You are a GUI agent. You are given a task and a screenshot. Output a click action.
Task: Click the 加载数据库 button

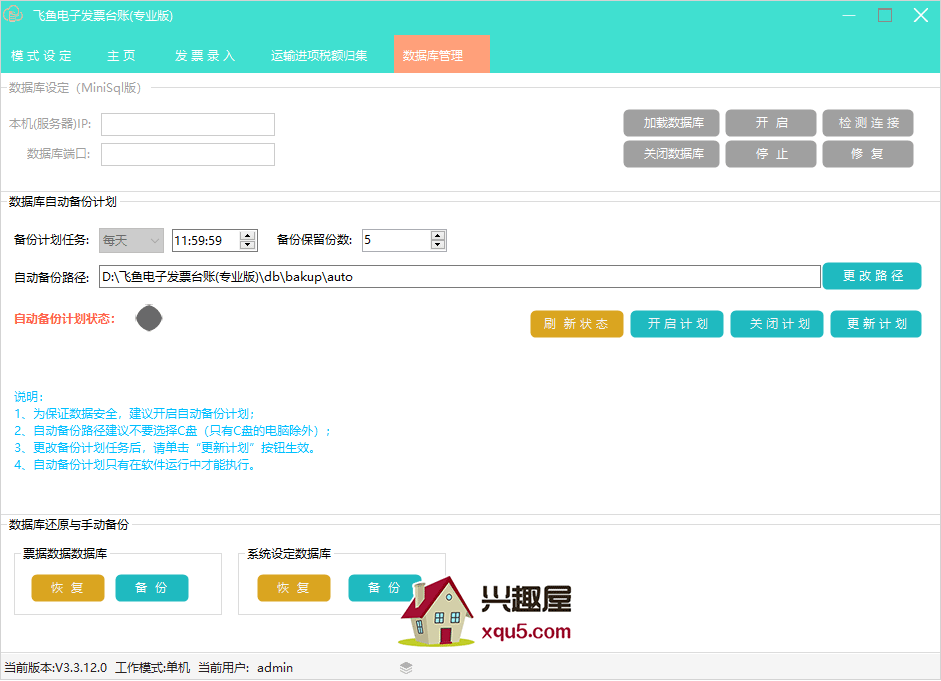[672, 123]
